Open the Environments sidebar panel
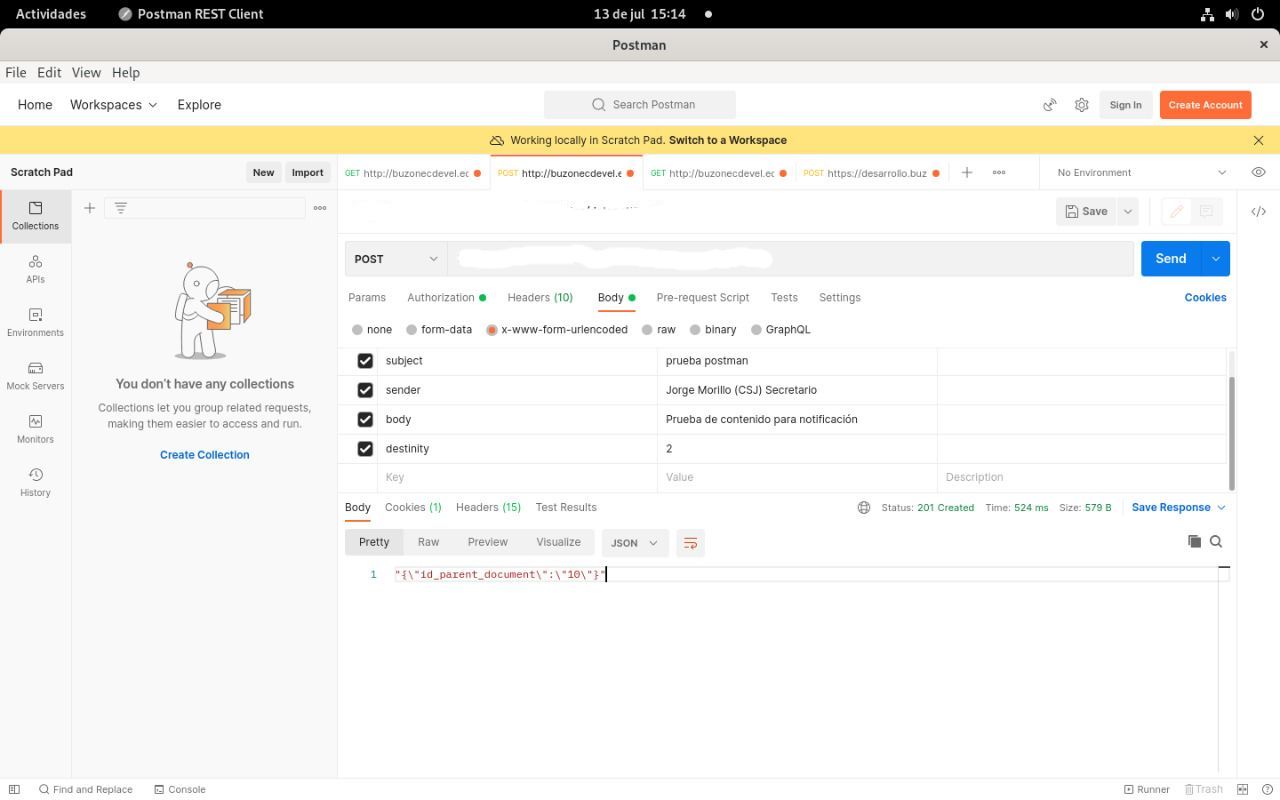The width and height of the screenshot is (1280, 800). [x=35, y=322]
